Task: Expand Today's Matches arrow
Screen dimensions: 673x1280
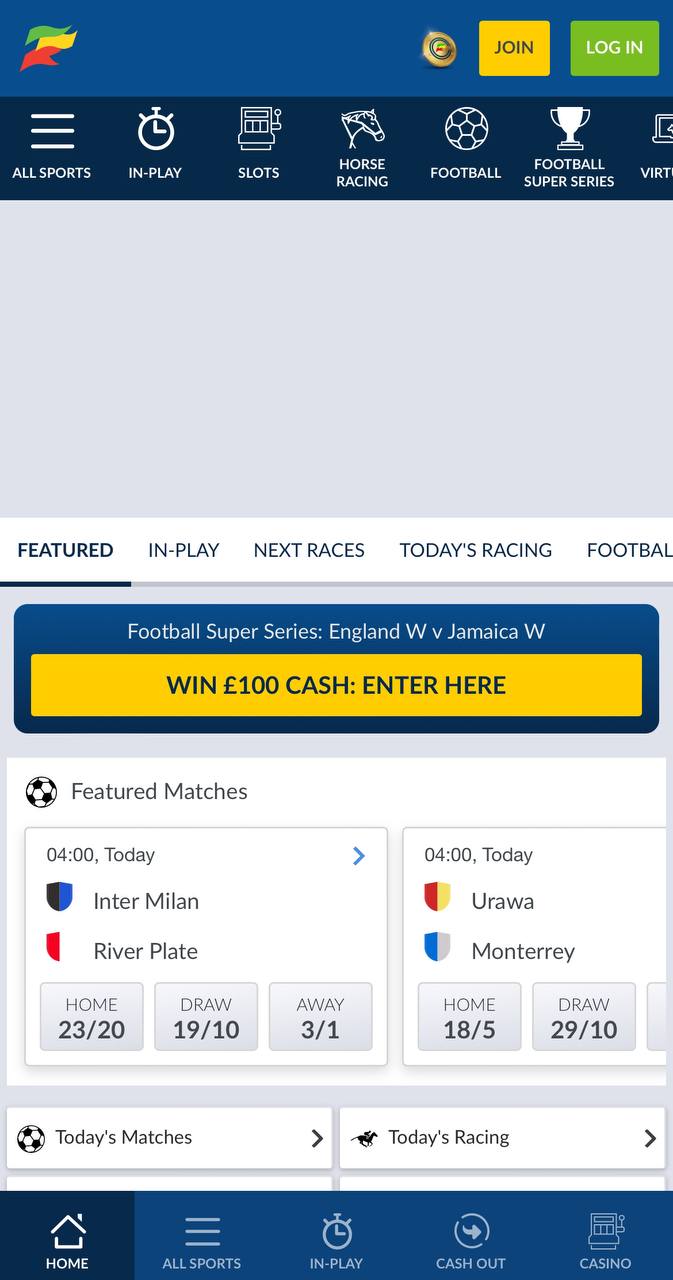Action: click(317, 1138)
